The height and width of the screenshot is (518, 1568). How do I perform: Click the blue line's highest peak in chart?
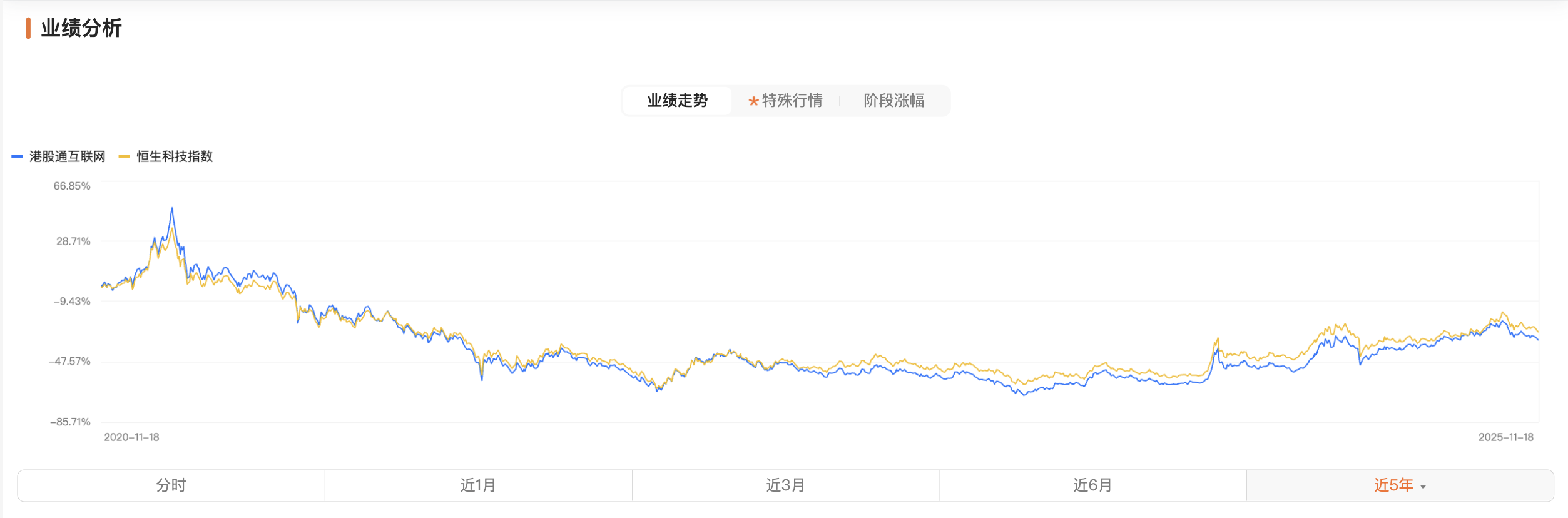pos(172,209)
